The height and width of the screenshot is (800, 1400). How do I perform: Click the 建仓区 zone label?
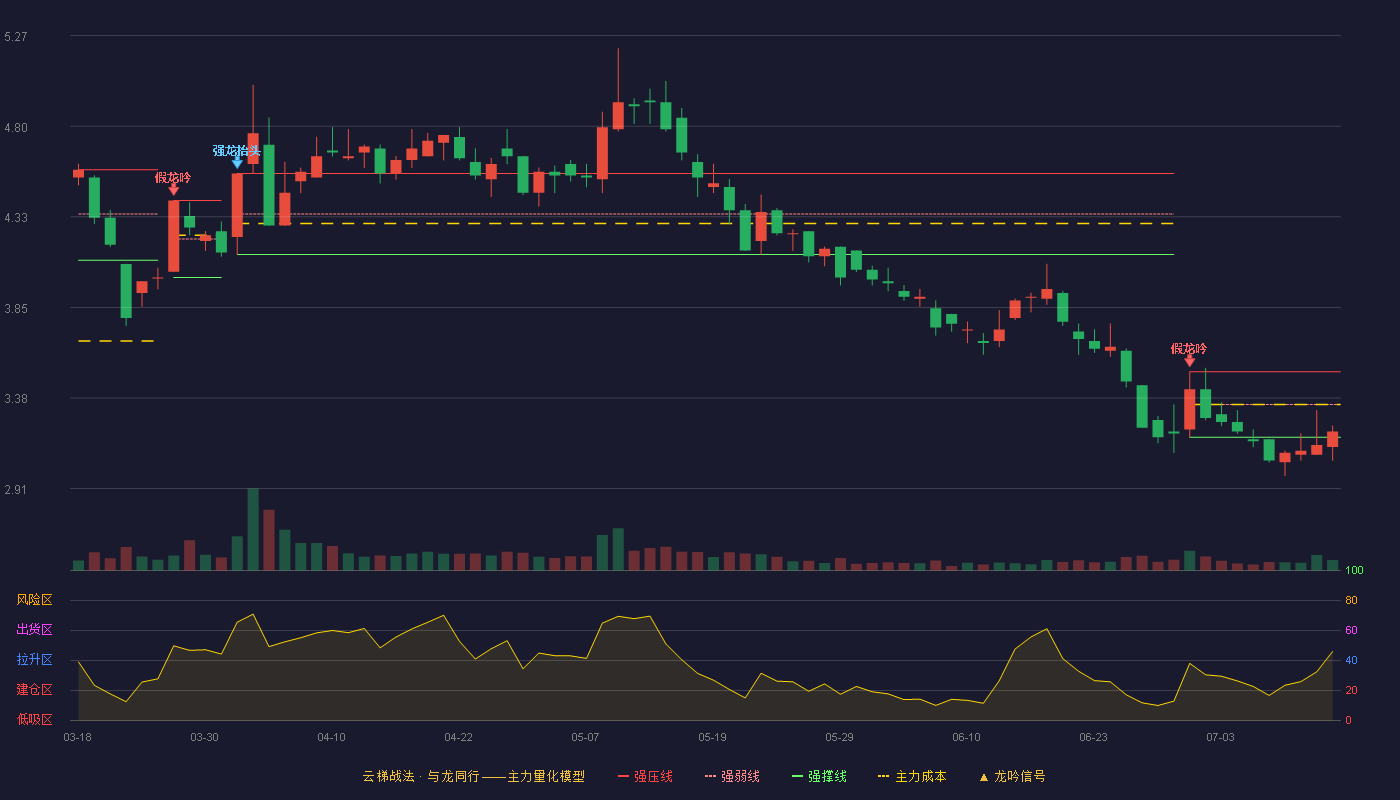pyautogui.click(x=34, y=690)
